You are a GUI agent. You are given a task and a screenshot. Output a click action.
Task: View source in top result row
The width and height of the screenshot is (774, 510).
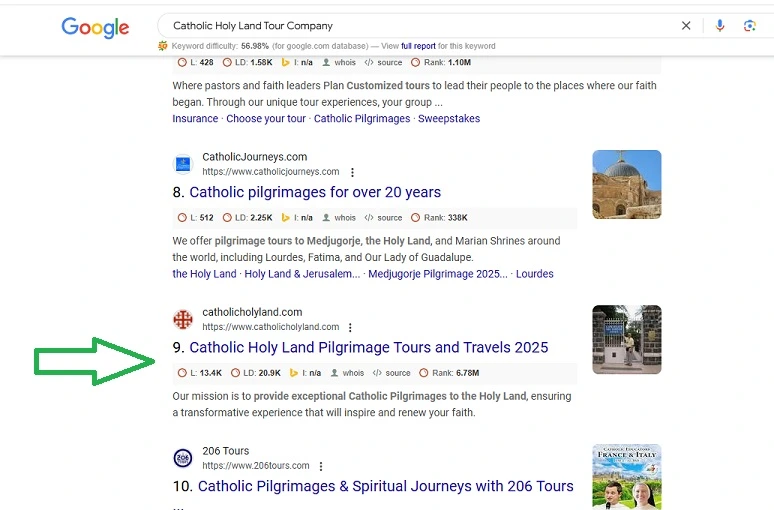point(383,63)
